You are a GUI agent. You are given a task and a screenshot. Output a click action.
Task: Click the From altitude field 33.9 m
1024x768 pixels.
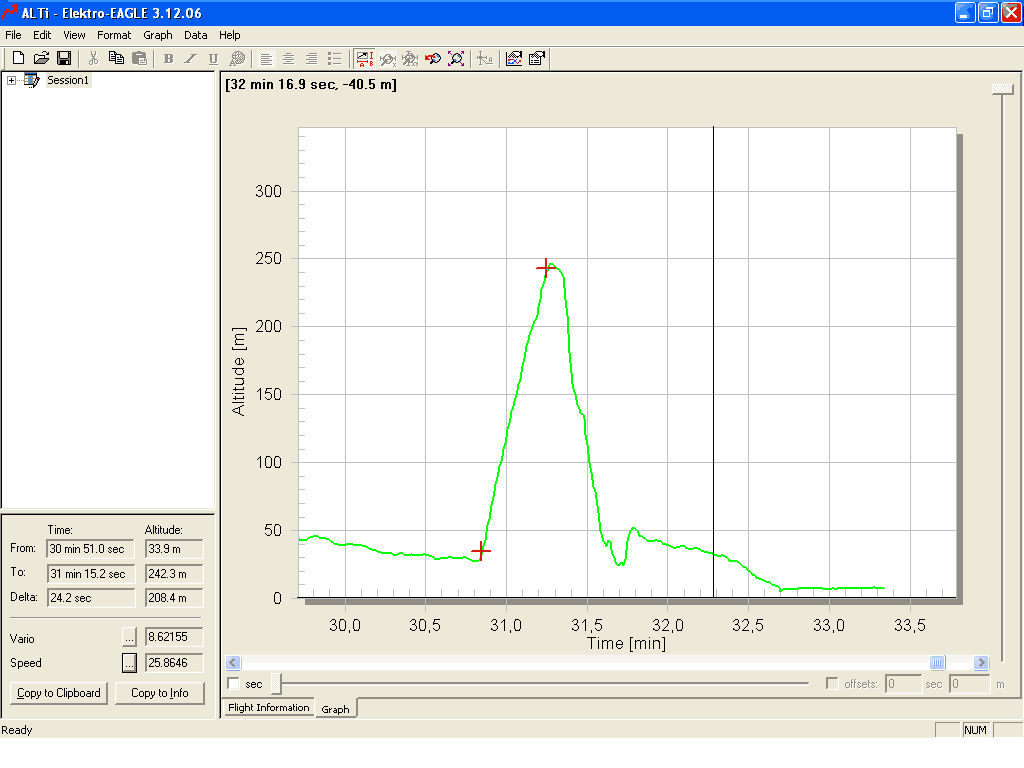click(x=174, y=549)
